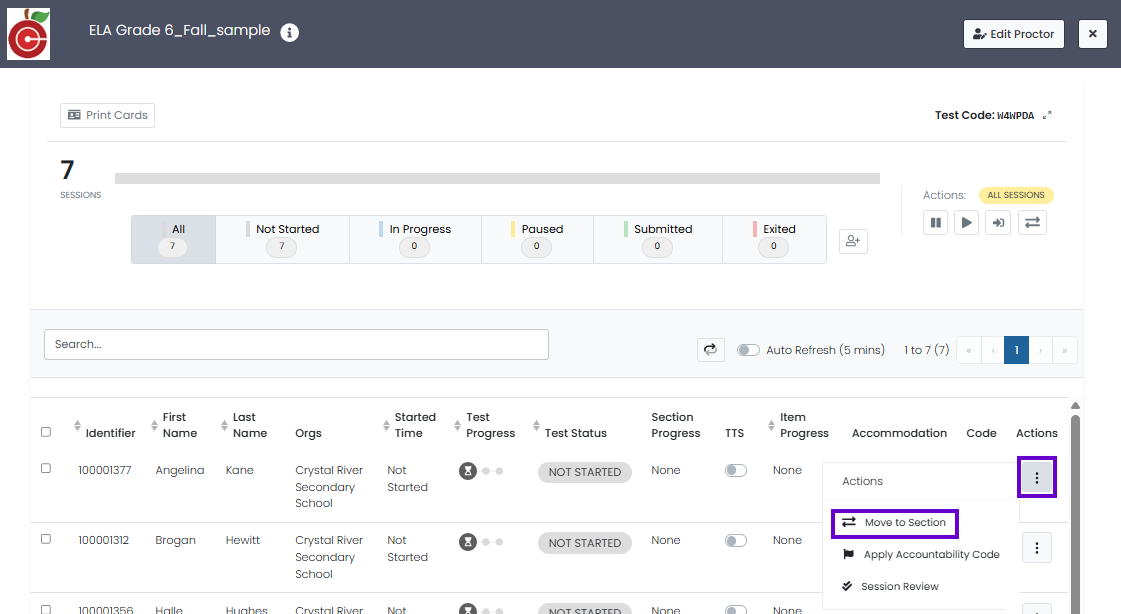Image resolution: width=1121 pixels, height=614 pixels.
Task: Close the proctoring view with the X button
Action: click(1092, 34)
